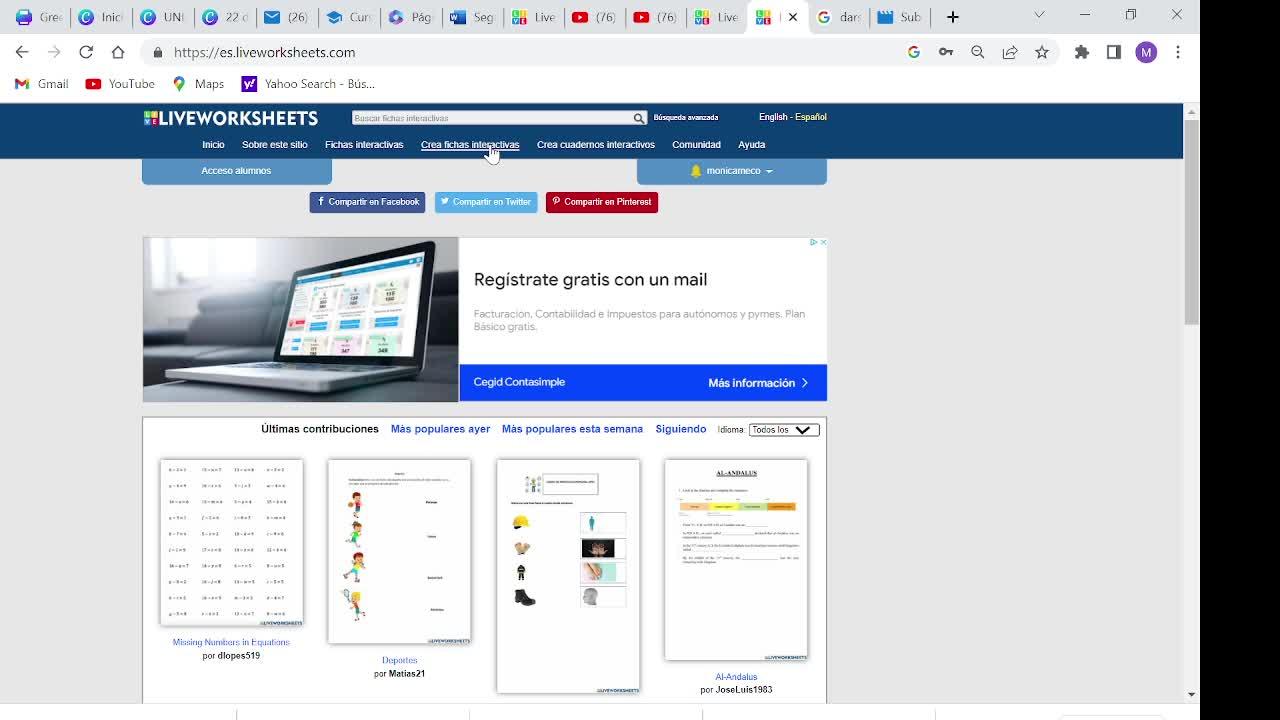Open the Yahoo Search bookmark
This screenshot has height=720, width=1280.
coord(308,84)
